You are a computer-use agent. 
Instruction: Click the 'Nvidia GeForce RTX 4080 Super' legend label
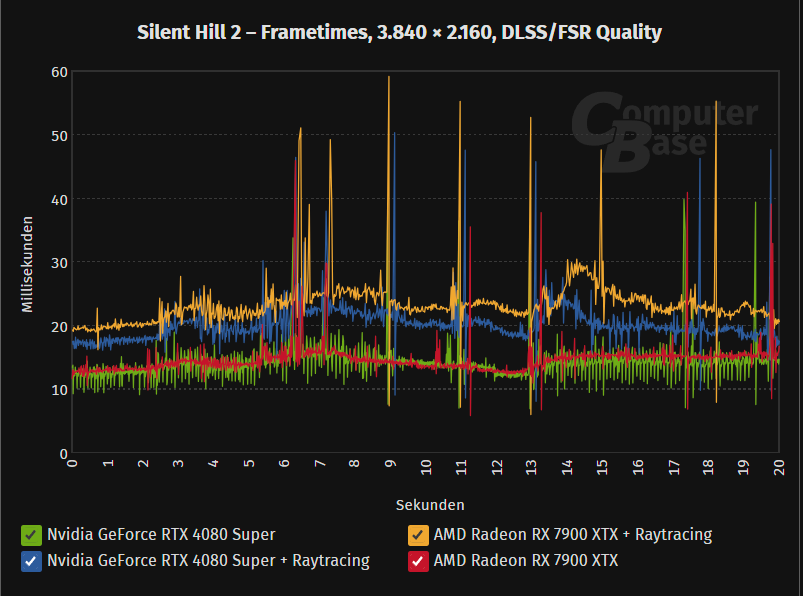tap(161, 535)
